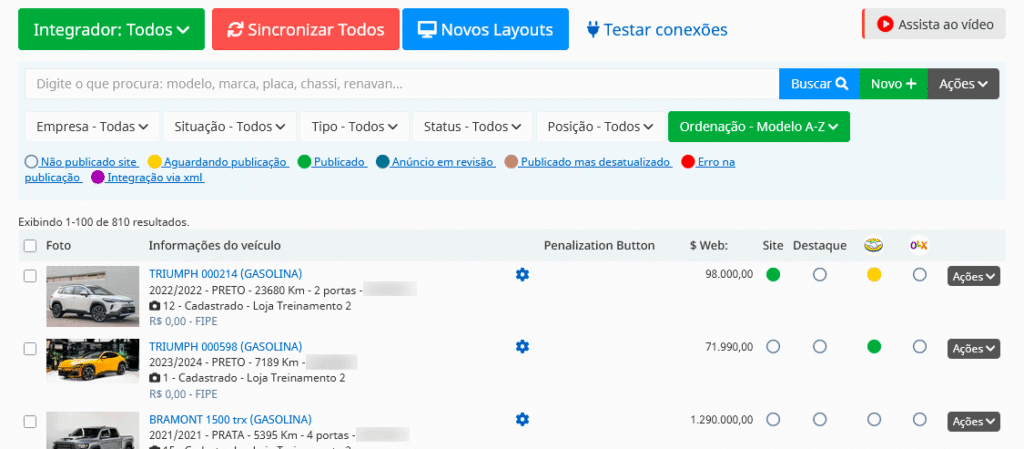The height and width of the screenshot is (449, 1024).
Task: Open TRIUMPH 000598 (GASOLINA) vehicle link
Action: [225, 346]
